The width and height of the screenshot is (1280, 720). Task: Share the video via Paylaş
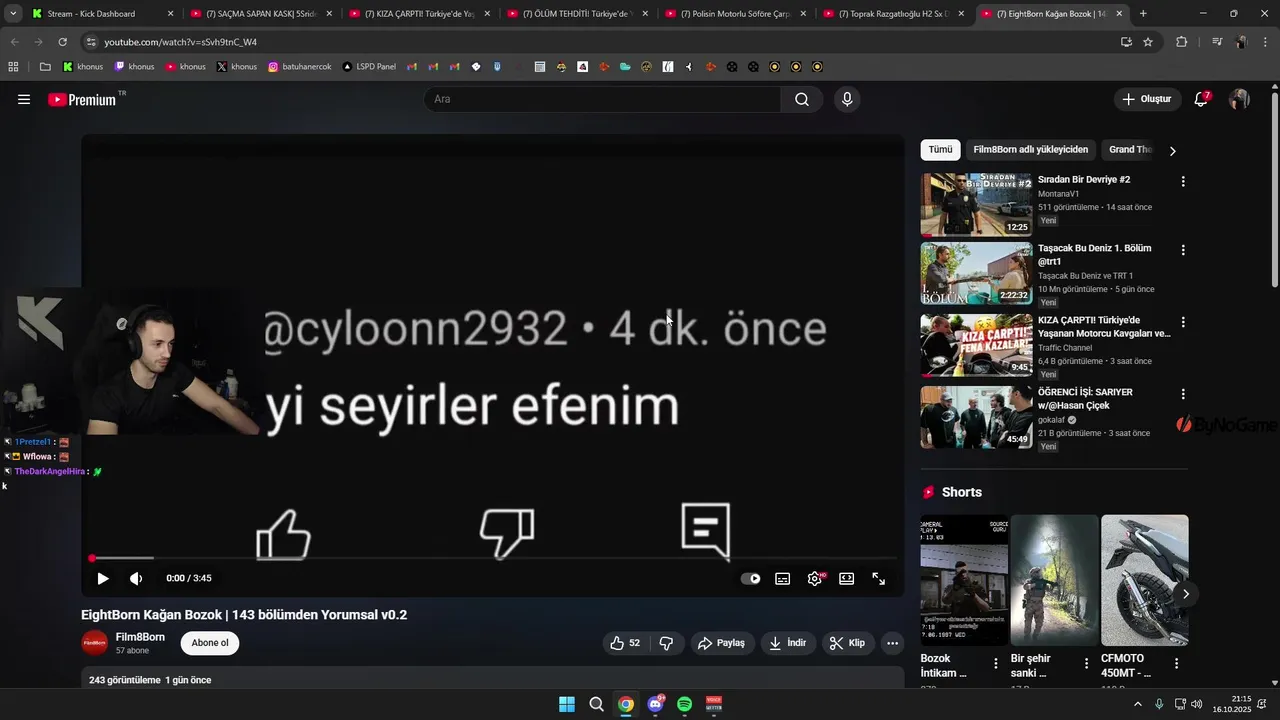[721, 643]
